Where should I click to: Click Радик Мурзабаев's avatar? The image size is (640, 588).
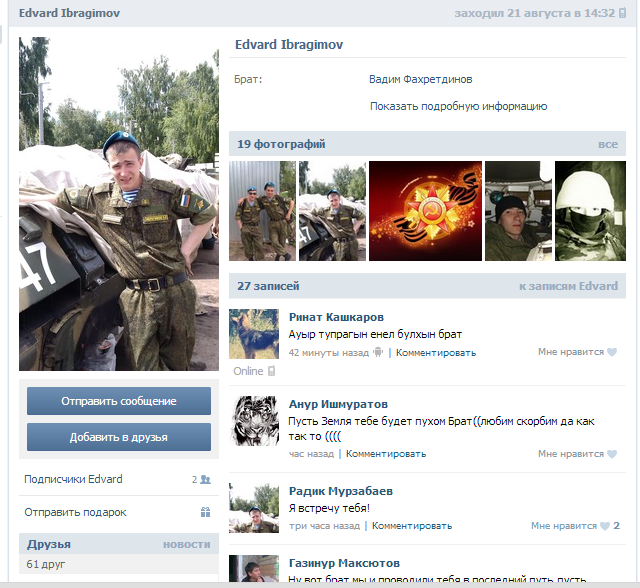[x=254, y=508]
